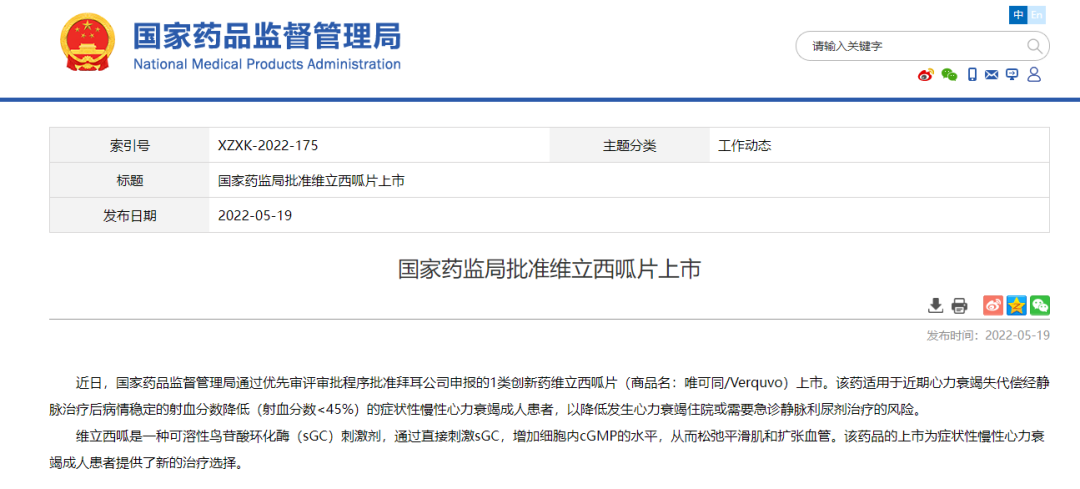This screenshot has width=1080, height=489.
Task: Print the article using printer icon
Action: pyautogui.click(x=959, y=305)
